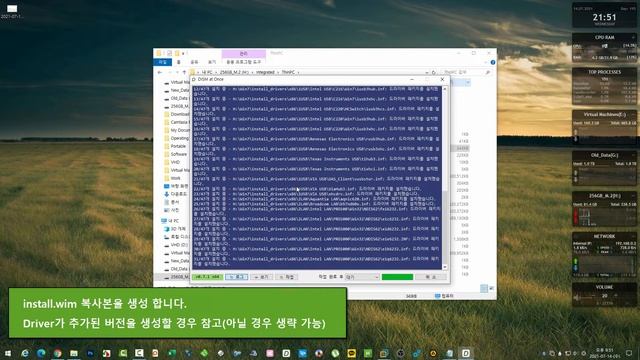Select VHD (D:) drive in navigation pane
The width and height of the screenshot is (640, 360).
(x=176, y=245)
